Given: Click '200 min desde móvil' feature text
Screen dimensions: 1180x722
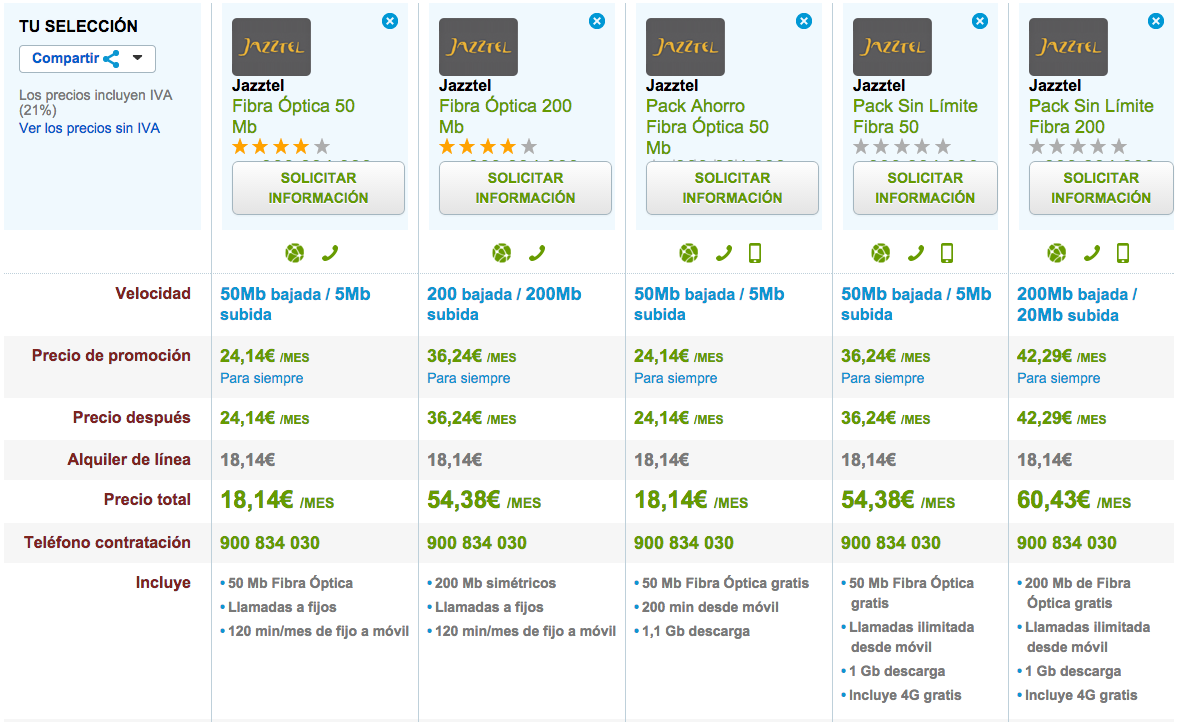Looking at the screenshot, I should click(710, 607).
